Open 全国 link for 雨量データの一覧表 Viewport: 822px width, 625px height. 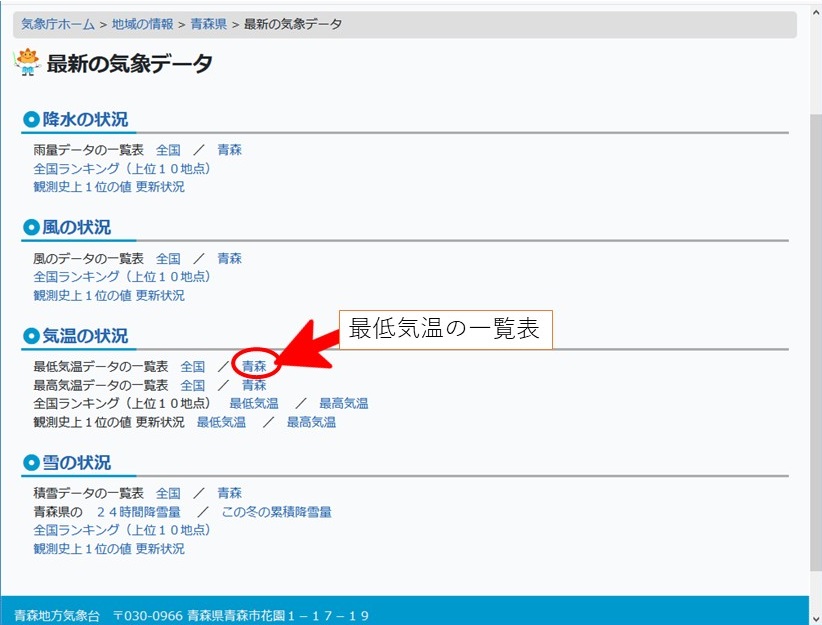168,150
